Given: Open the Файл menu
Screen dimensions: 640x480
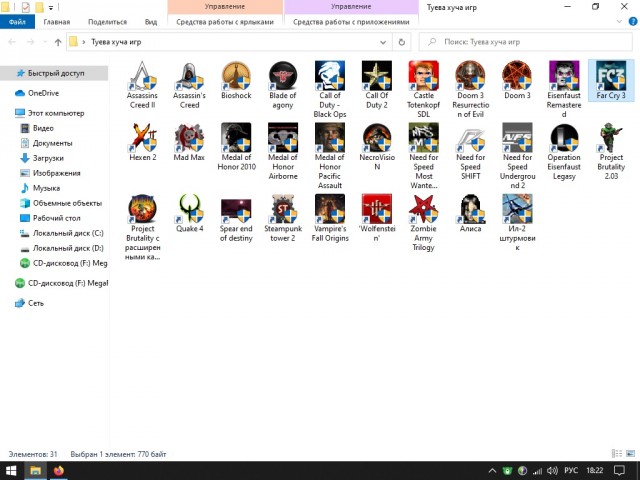Looking at the screenshot, I should click(17, 22).
